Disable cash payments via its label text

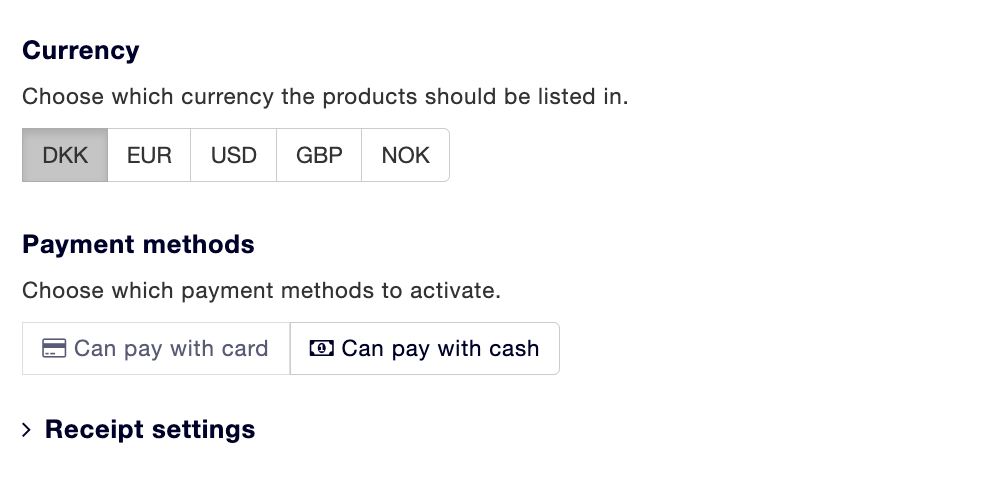pos(440,348)
